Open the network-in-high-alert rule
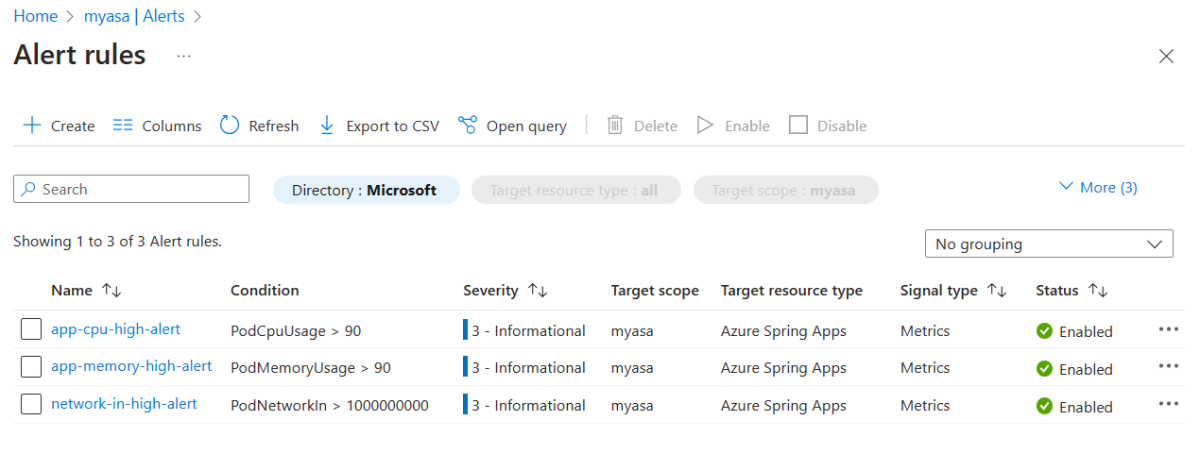 [x=124, y=403]
